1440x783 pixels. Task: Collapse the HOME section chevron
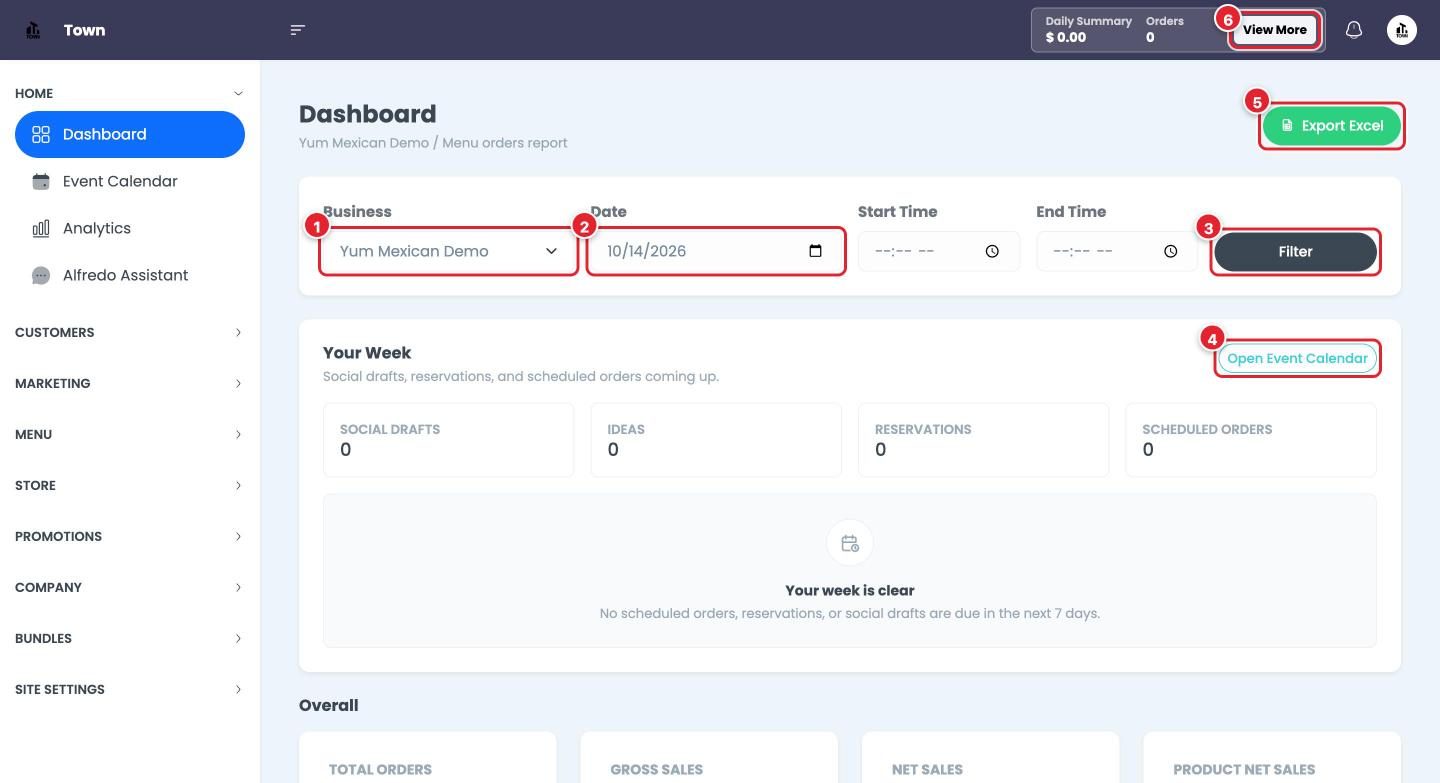tap(238, 93)
